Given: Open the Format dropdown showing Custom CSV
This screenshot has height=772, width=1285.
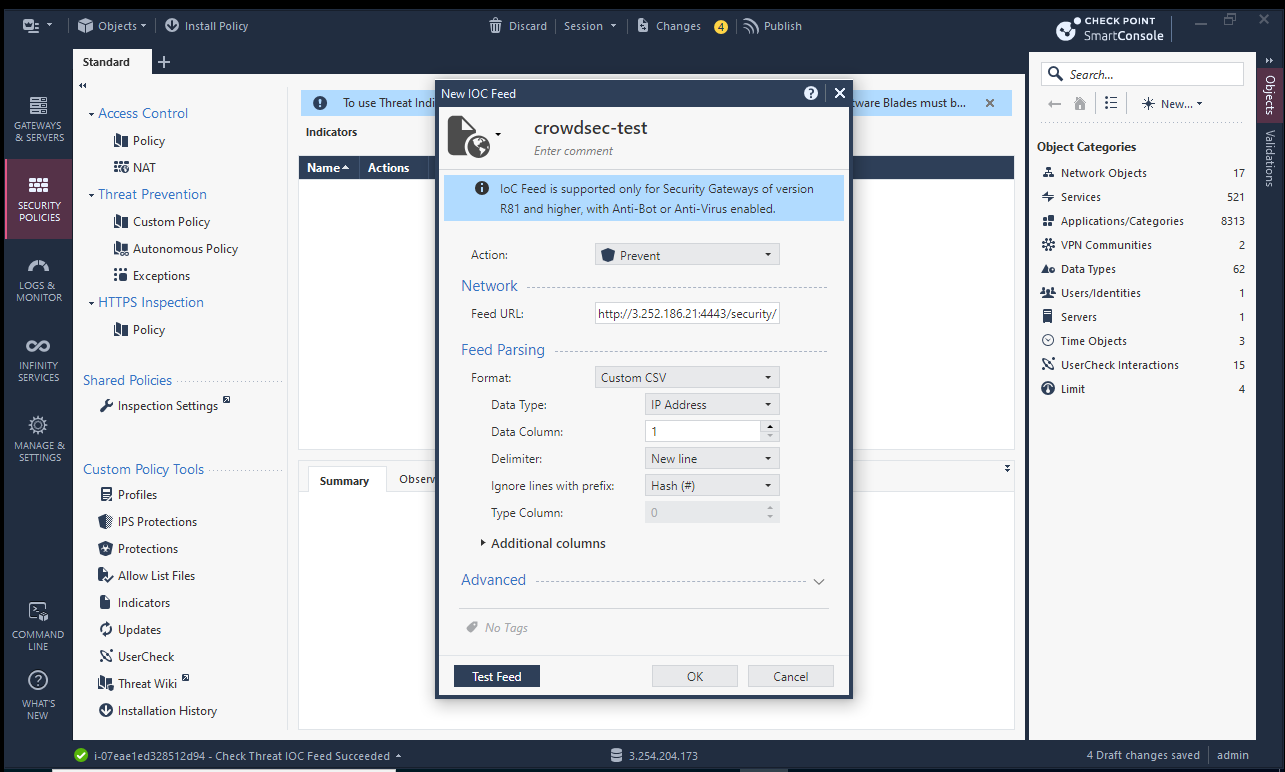Looking at the screenshot, I should (x=686, y=378).
